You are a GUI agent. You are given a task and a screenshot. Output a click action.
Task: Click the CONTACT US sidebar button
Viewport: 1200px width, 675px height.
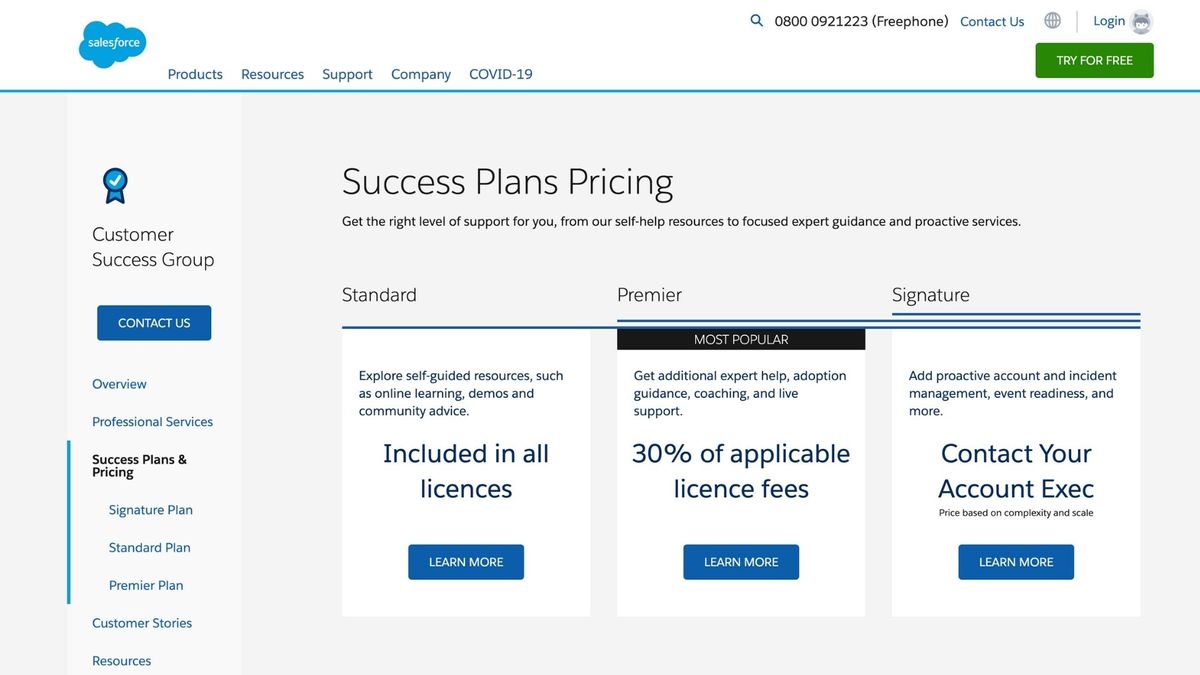pyautogui.click(x=153, y=322)
